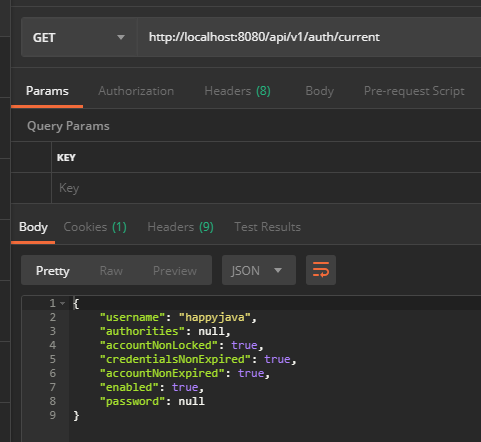Click the request URL field

(x=309, y=37)
